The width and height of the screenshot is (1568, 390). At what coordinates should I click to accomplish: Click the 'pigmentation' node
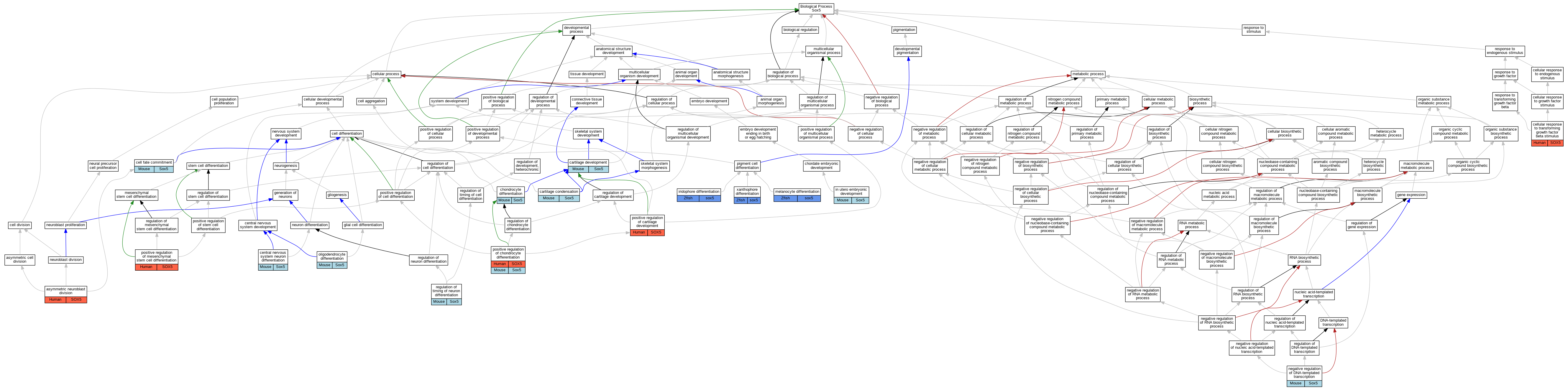(x=904, y=30)
